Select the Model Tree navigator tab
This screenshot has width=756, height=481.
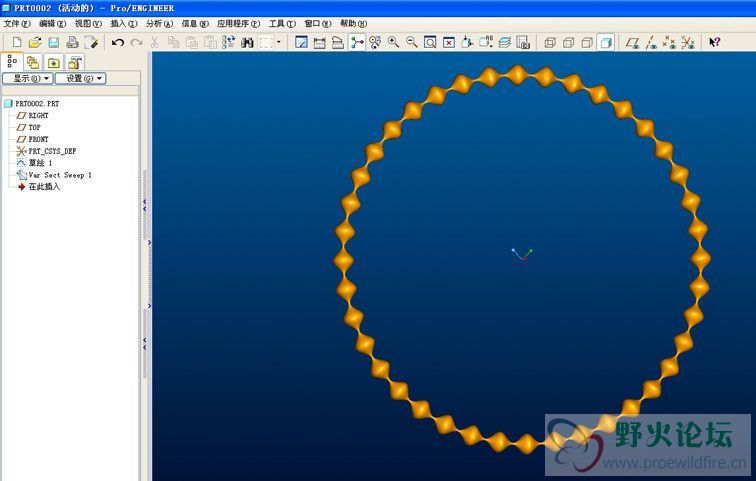click(12, 62)
